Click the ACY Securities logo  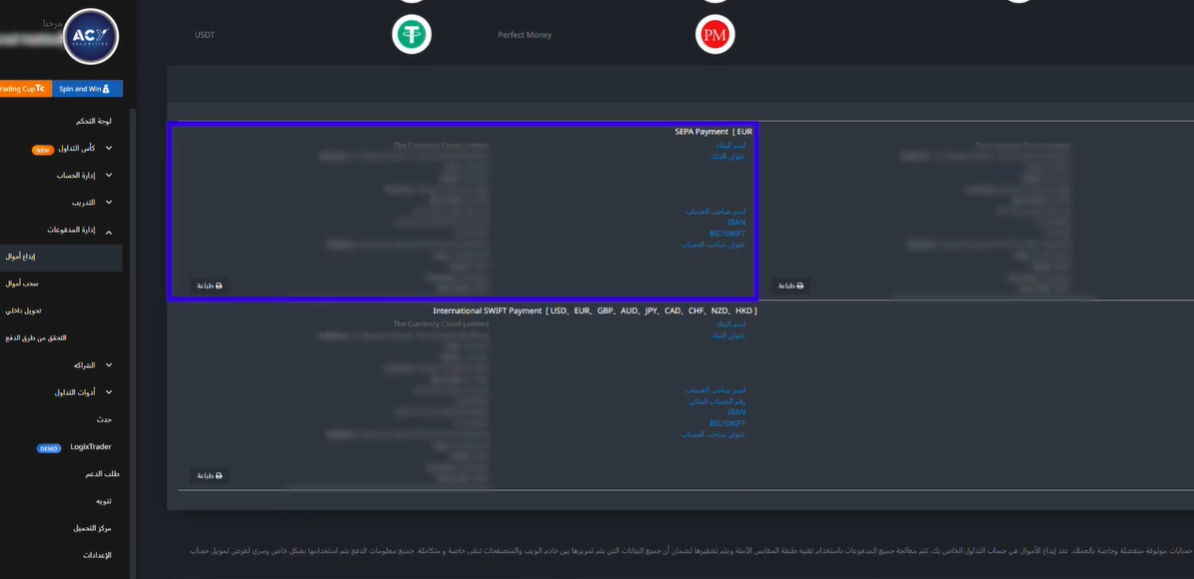(91, 37)
